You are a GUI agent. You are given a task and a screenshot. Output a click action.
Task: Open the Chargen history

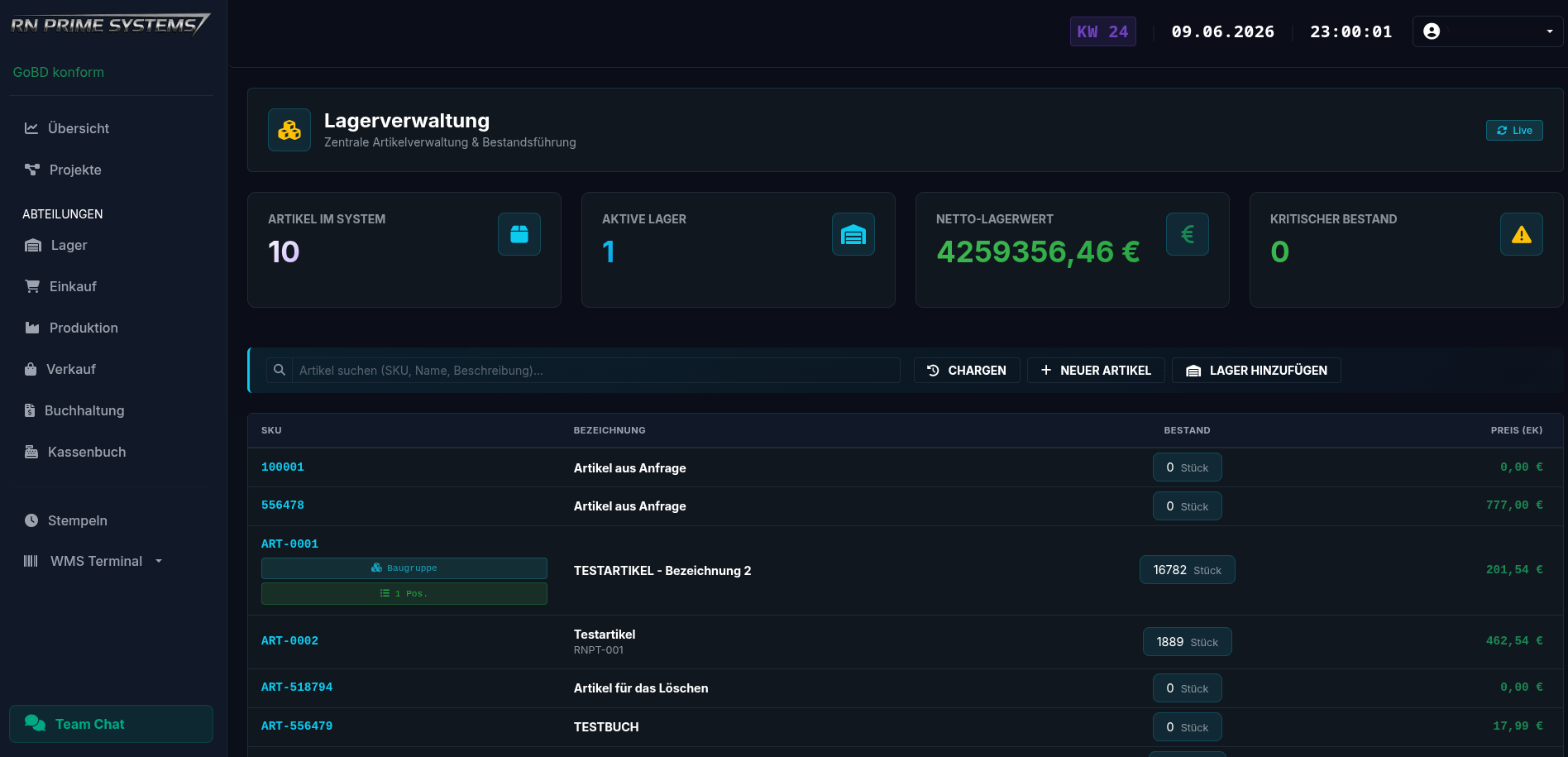point(967,370)
